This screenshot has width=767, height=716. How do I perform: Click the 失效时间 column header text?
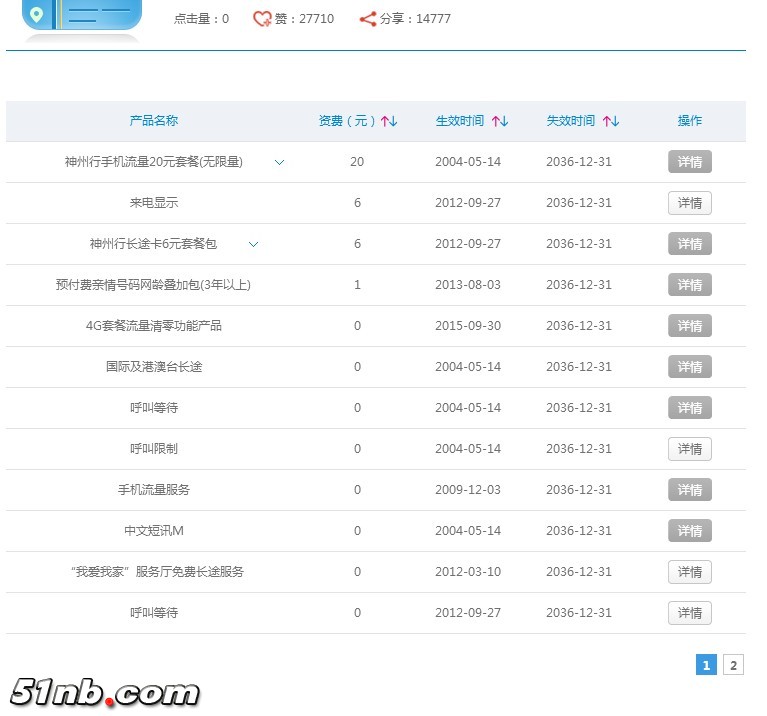pyautogui.click(x=571, y=121)
